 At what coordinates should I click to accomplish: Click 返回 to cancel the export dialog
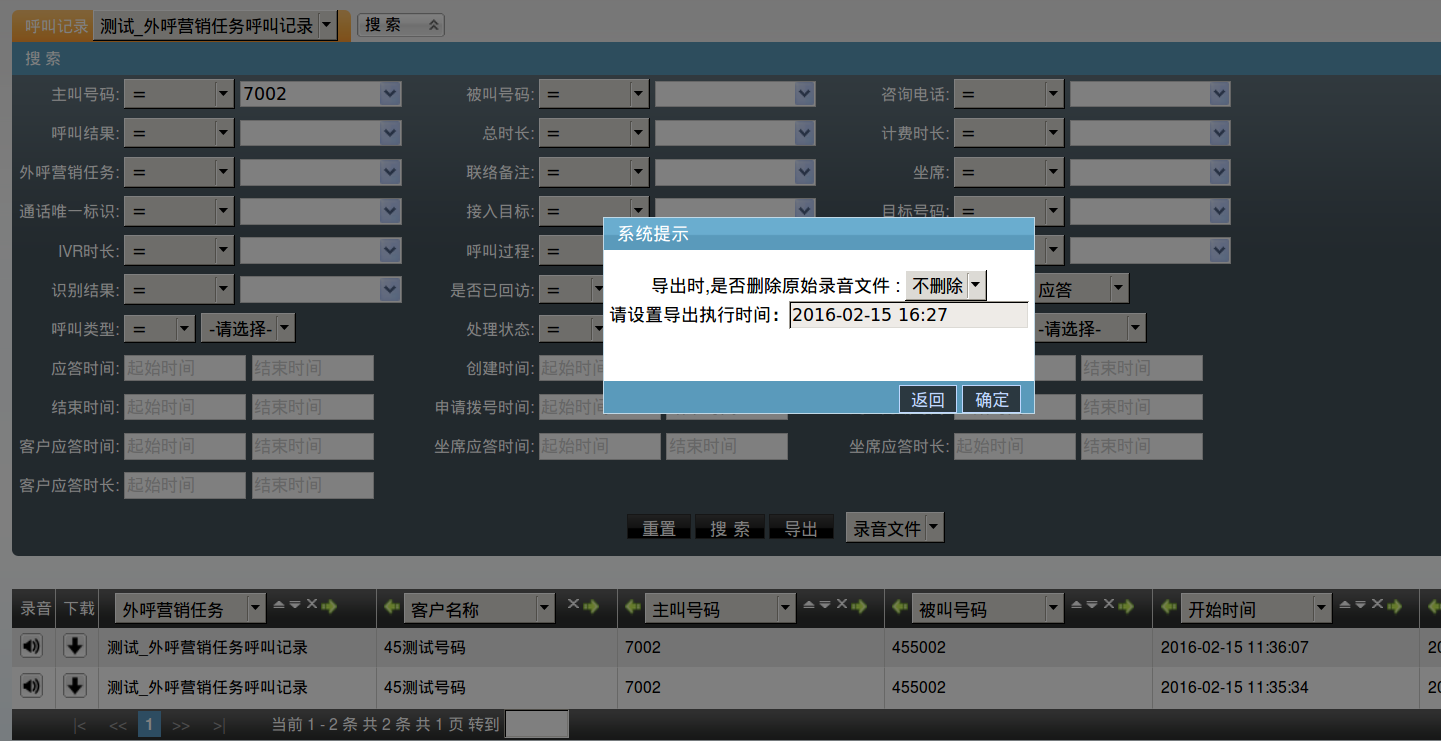click(927, 399)
